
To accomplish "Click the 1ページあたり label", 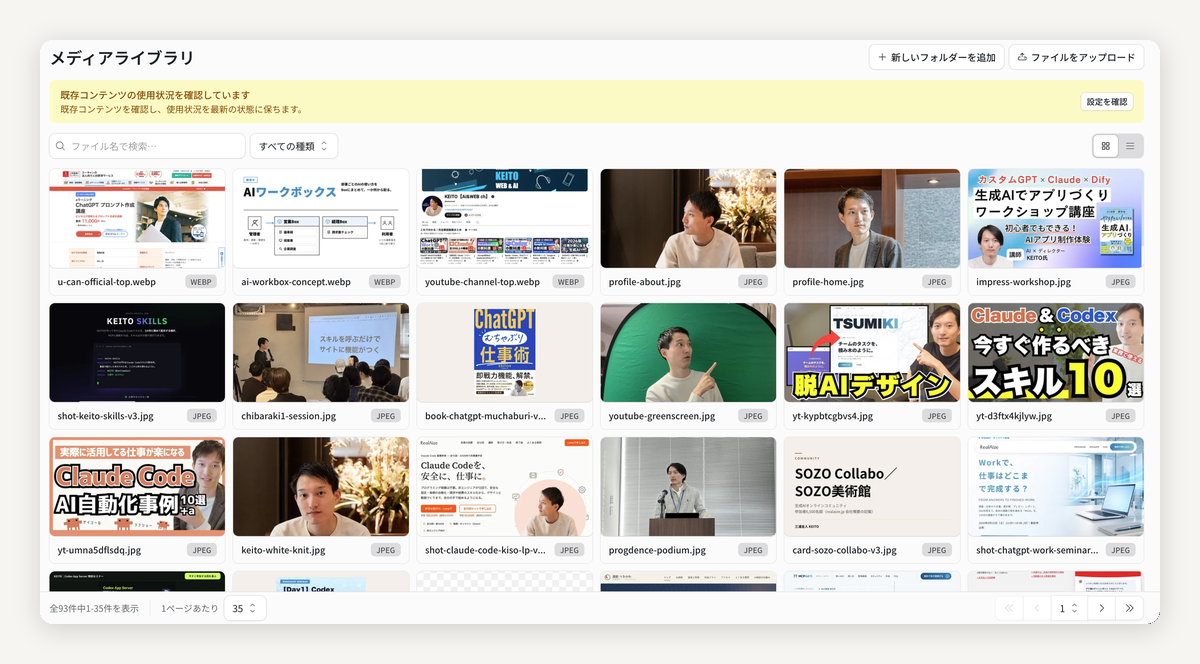I will tap(189, 608).
